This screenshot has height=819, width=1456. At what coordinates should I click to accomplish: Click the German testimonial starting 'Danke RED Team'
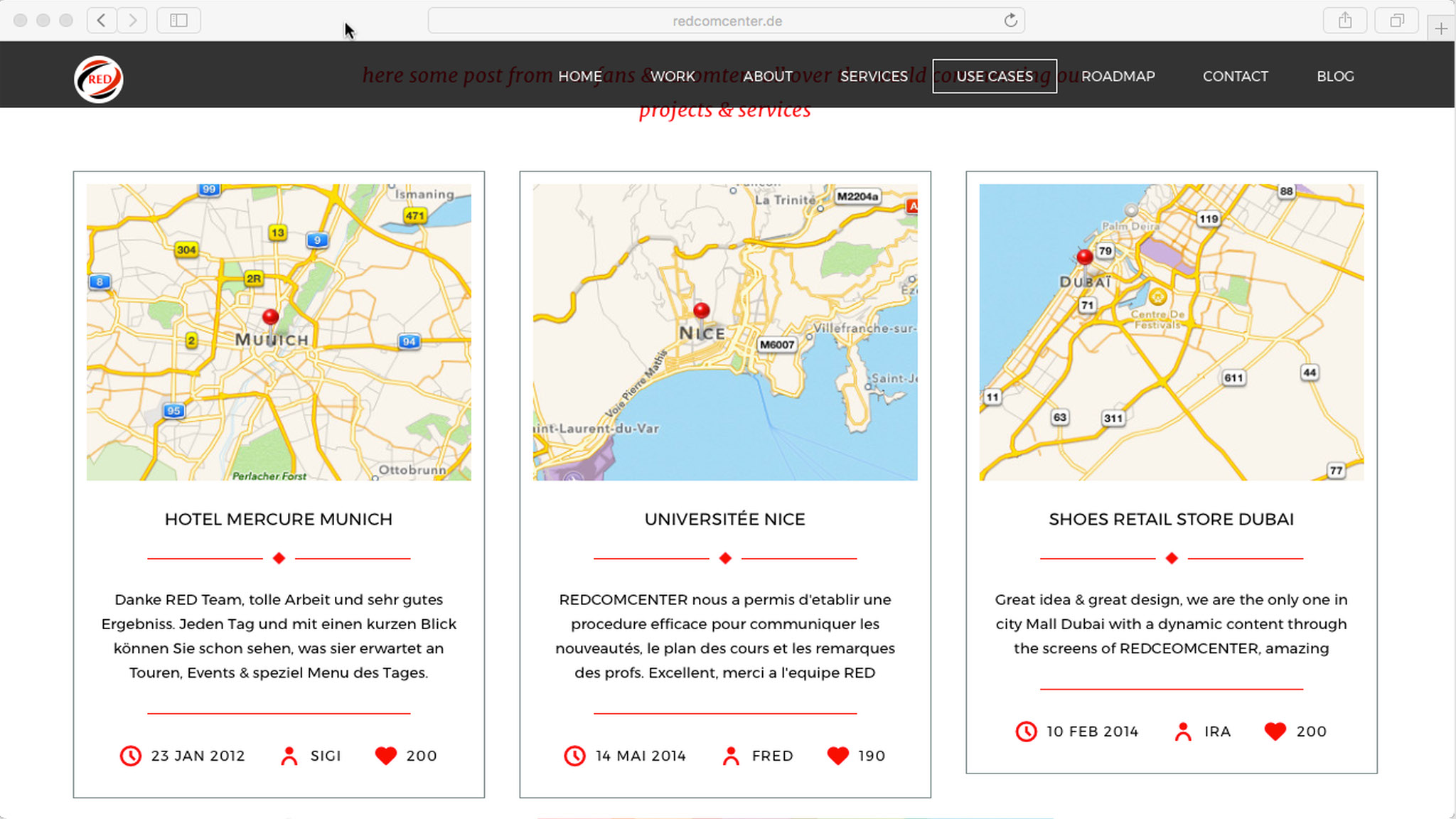coord(279,636)
